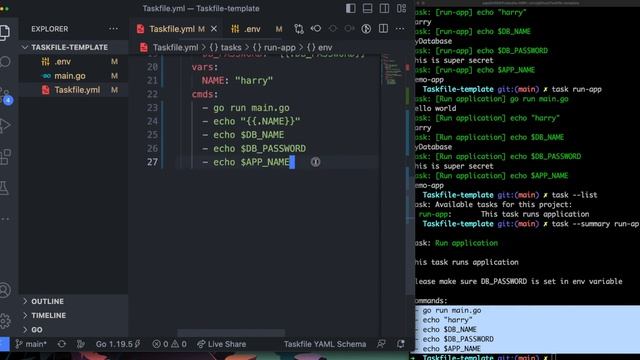Click Go 1.19.5 version in status bar

click(x=118, y=344)
